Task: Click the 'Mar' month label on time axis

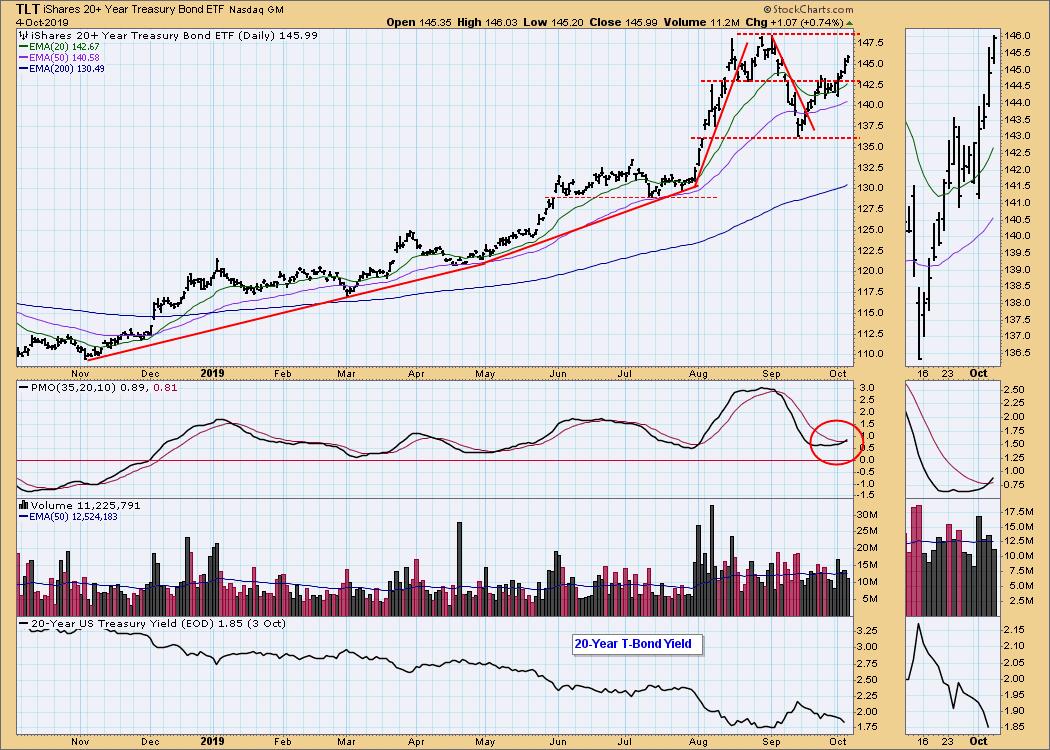Action: click(x=346, y=374)
